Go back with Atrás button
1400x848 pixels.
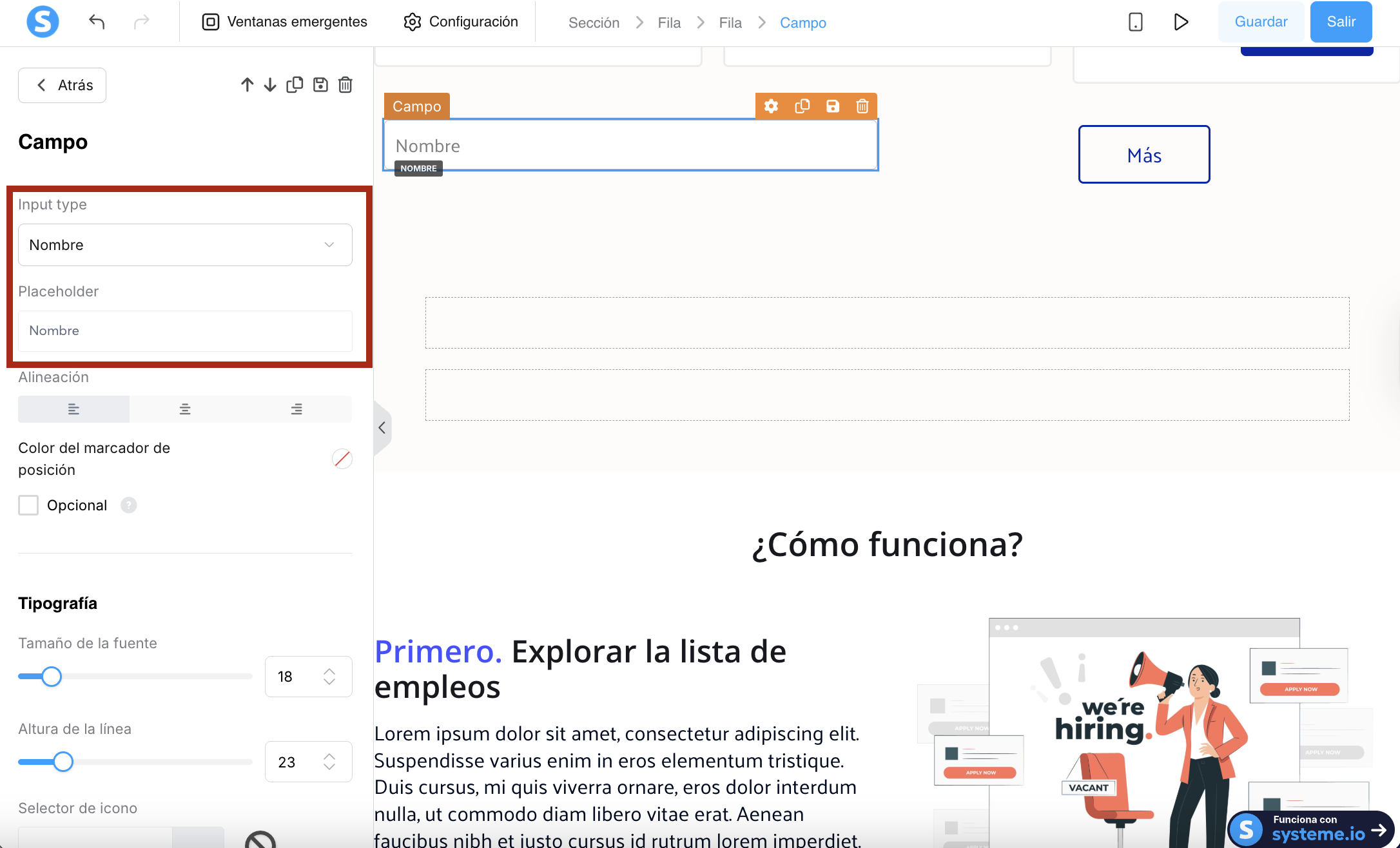point(62,85)
